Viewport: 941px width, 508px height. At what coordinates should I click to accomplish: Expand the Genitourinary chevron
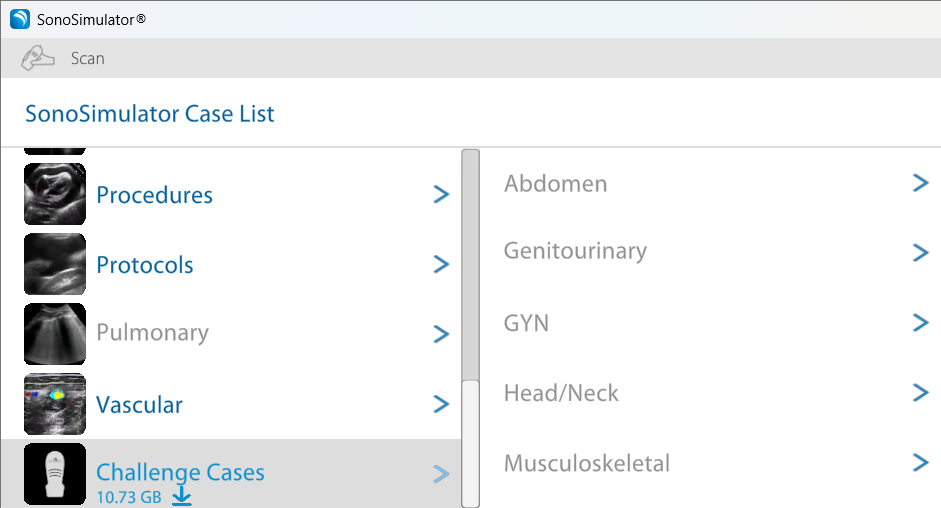pos(921,252)
